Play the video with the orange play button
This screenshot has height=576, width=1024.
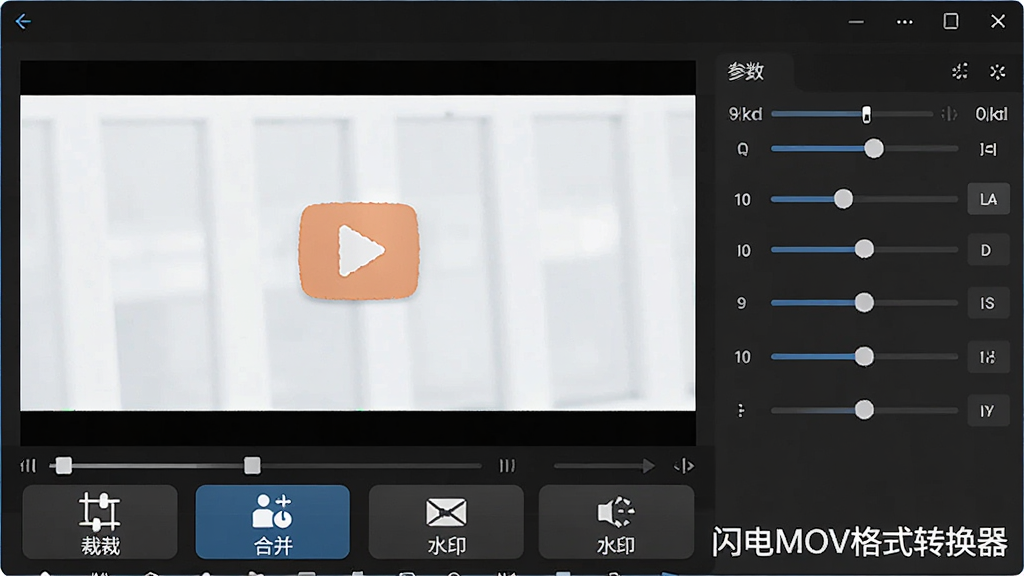(x=359, y=251)
